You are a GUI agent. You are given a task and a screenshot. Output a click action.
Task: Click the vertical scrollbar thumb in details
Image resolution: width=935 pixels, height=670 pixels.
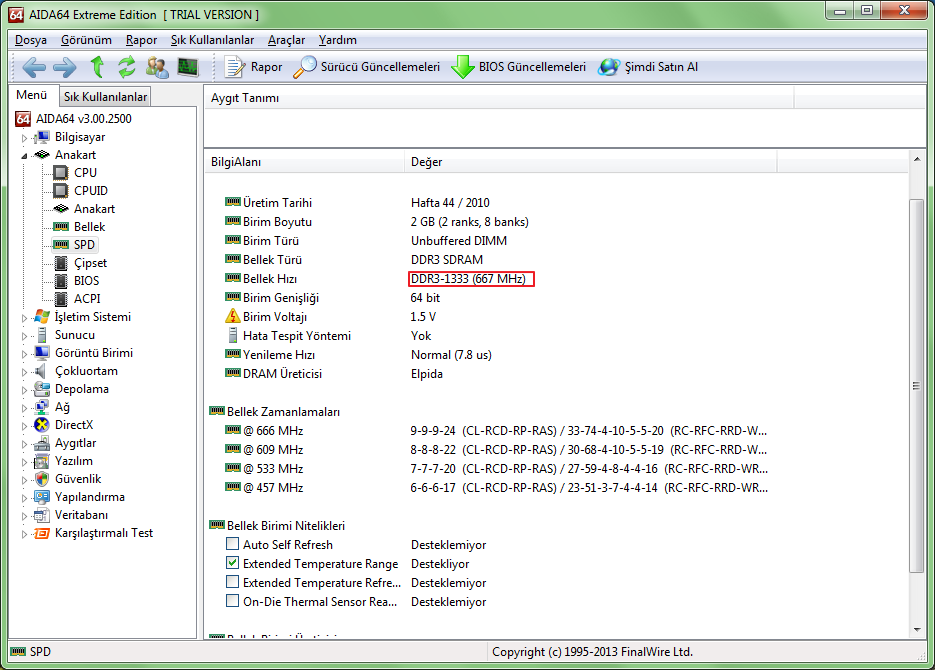coord(917,386)
